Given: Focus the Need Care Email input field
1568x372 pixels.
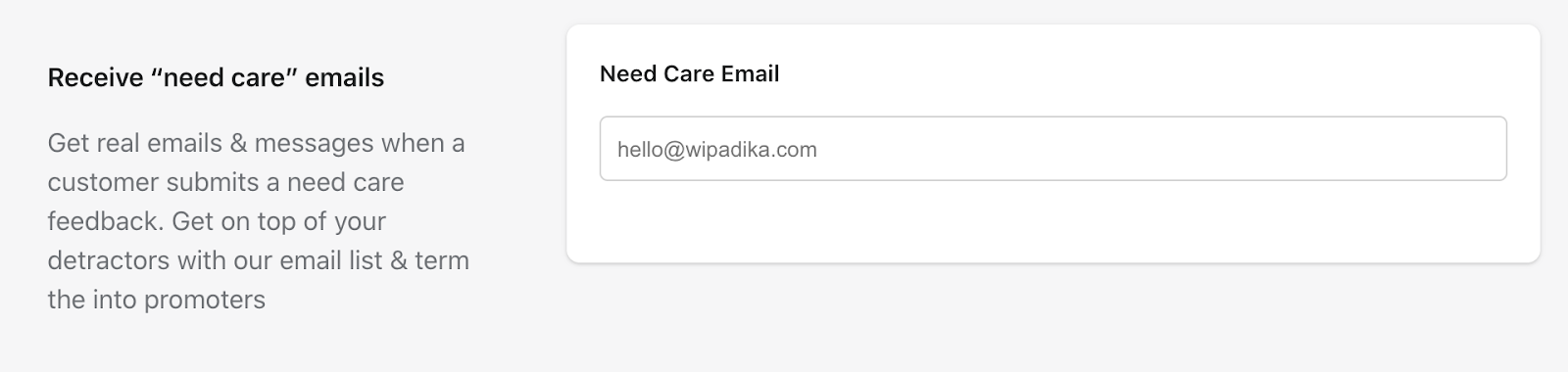Looking at the screenshot, I should [x=1053, y=149].
